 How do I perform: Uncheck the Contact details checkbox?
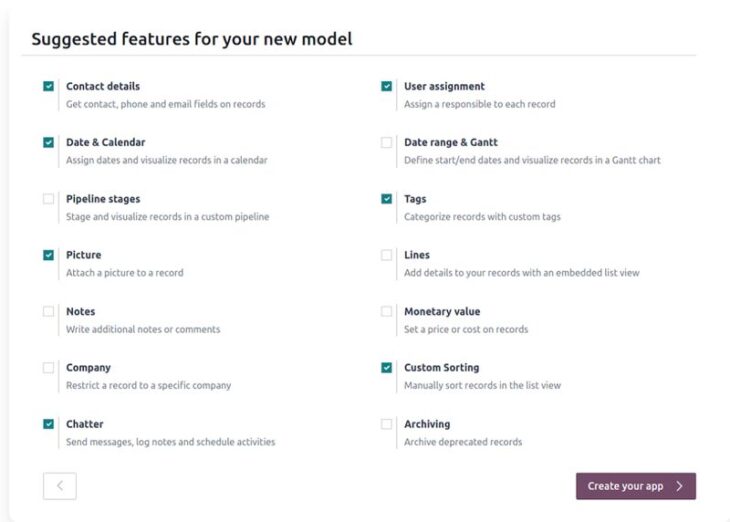click(49, 87)
